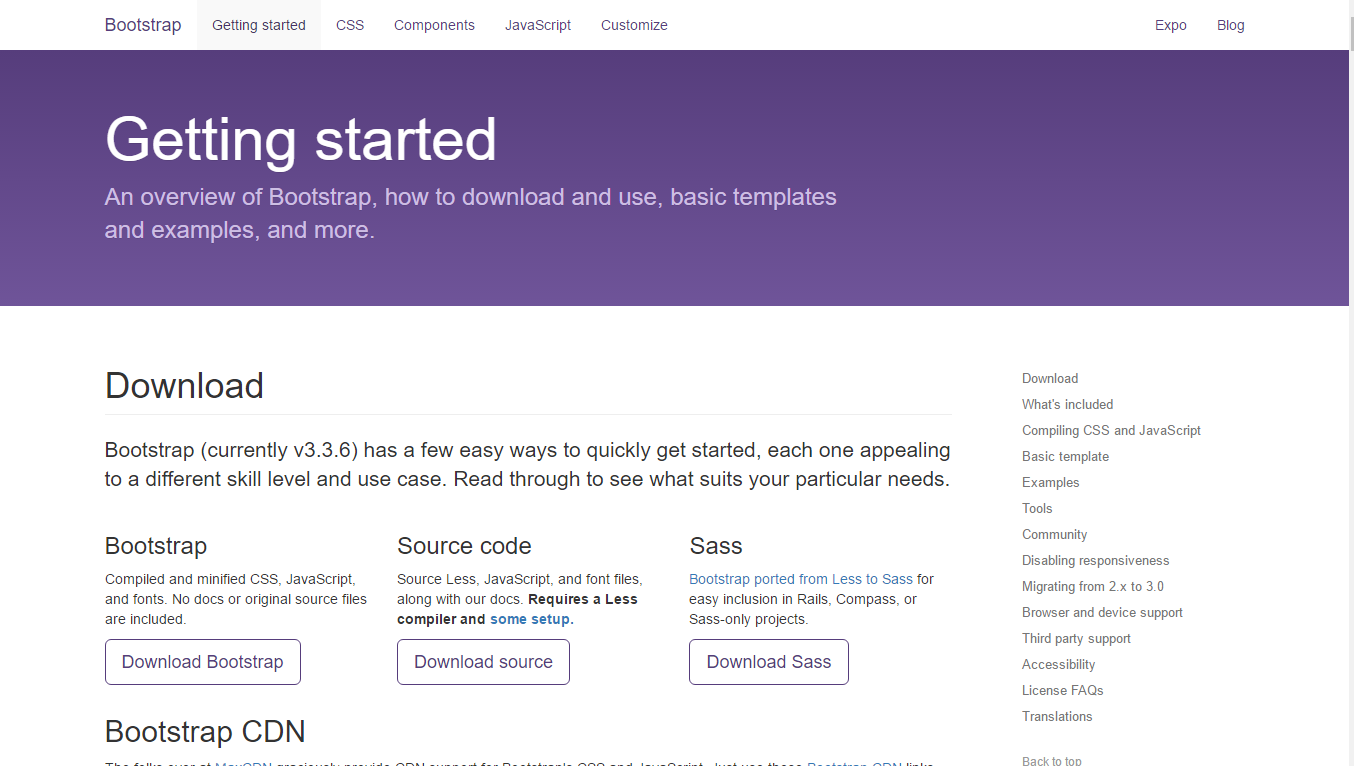Viewport: 1354px width, 766px height.
Task: Switch to the CSS tab
Action: [350, 24]
